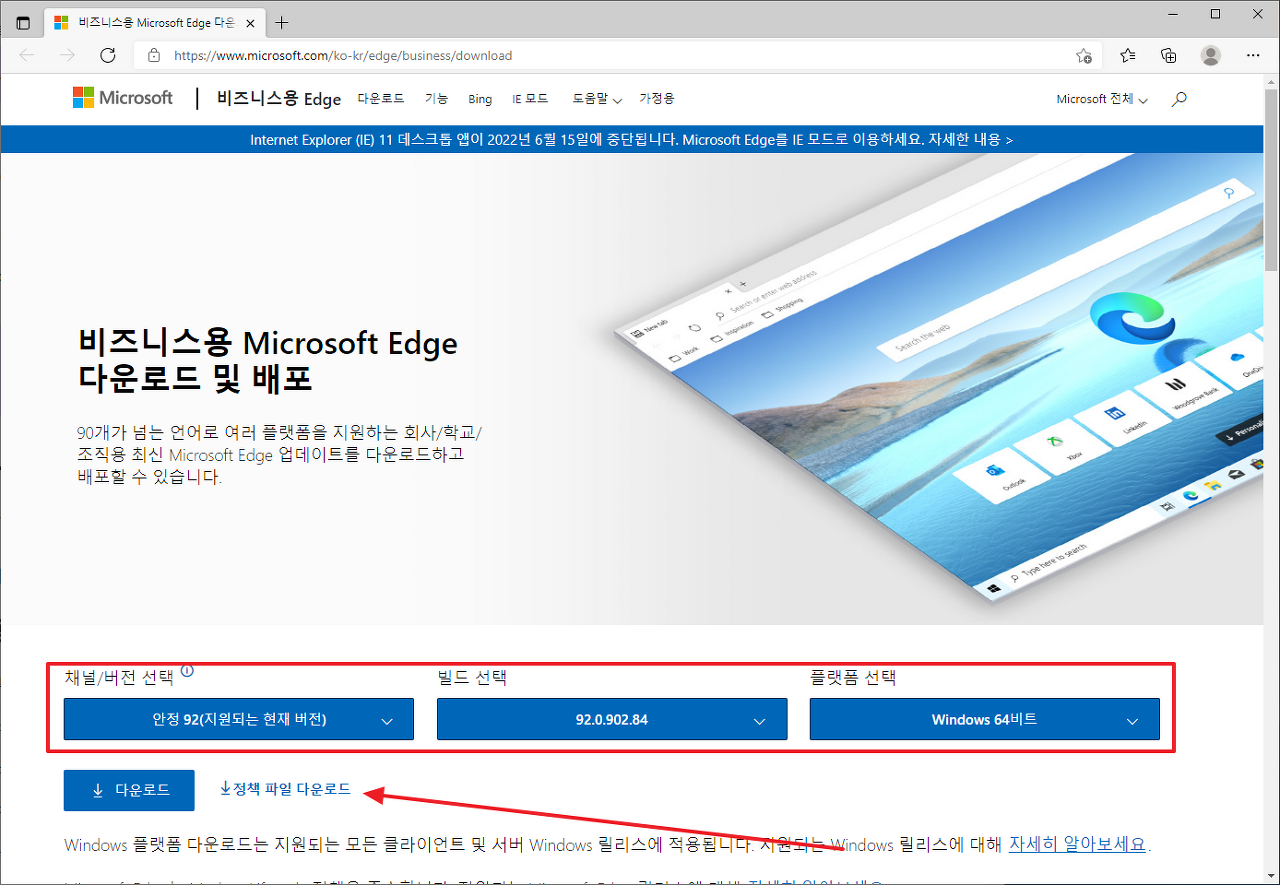Expand the 도움말 menu
1280x885 pixels.
point(597,99)
